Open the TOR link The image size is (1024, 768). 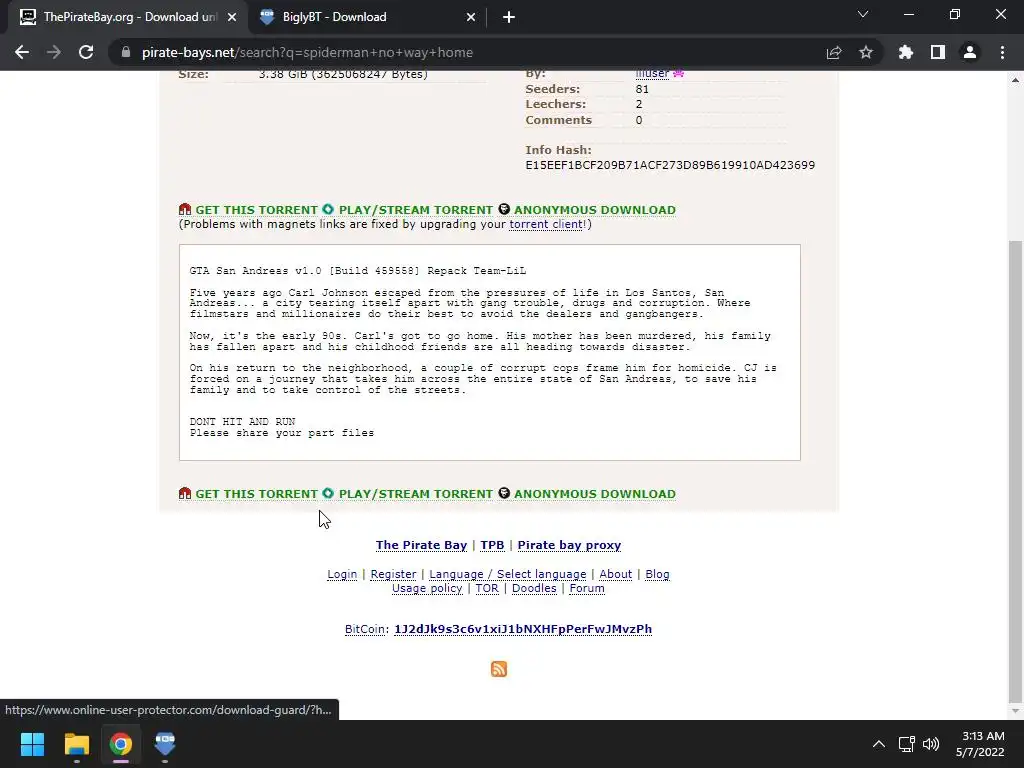coord(487,588)
